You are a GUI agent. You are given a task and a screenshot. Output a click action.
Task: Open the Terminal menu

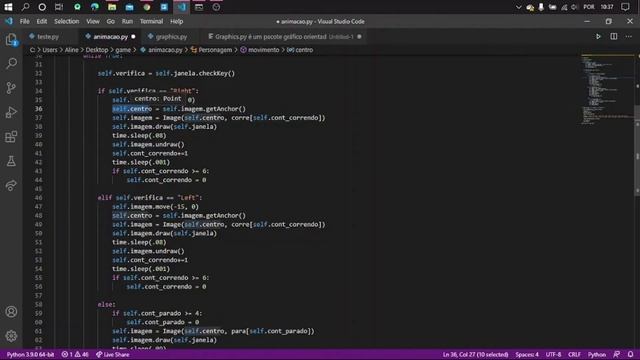click(151, 21)
